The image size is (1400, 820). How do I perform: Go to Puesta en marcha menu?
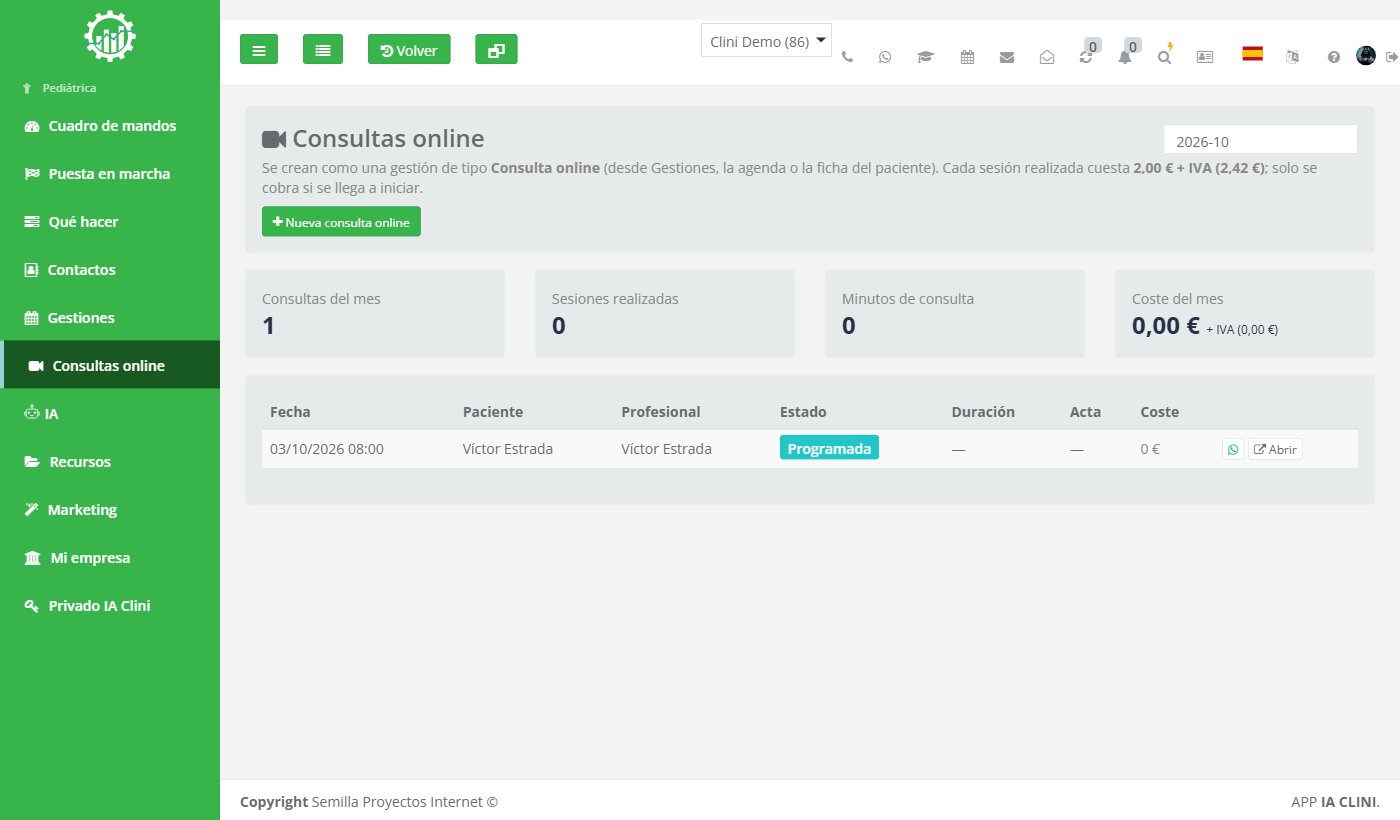click(110, 174)
